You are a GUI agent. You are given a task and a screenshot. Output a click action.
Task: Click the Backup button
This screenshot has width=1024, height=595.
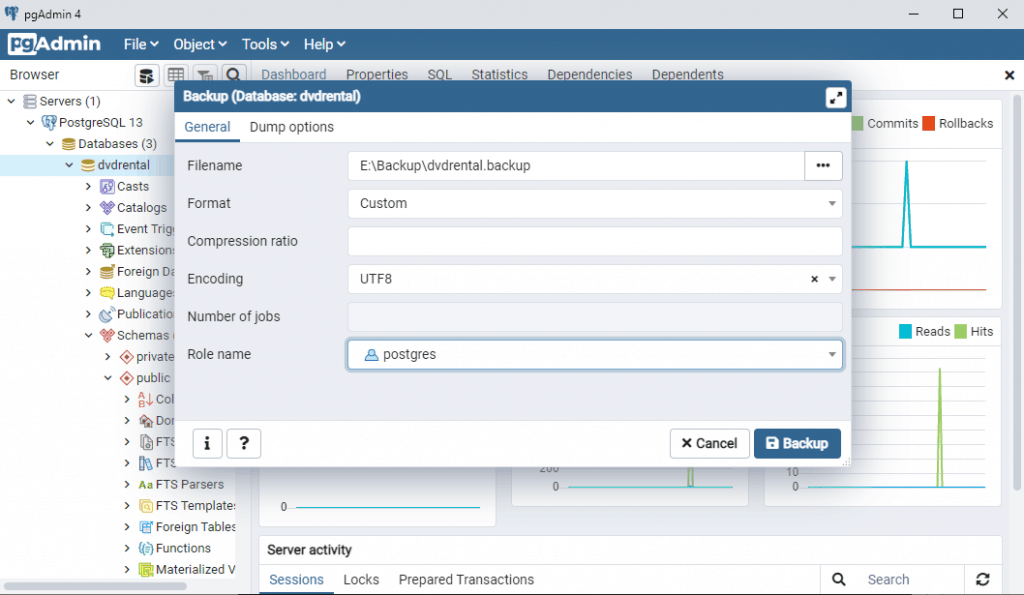click(x=797, y=443)
